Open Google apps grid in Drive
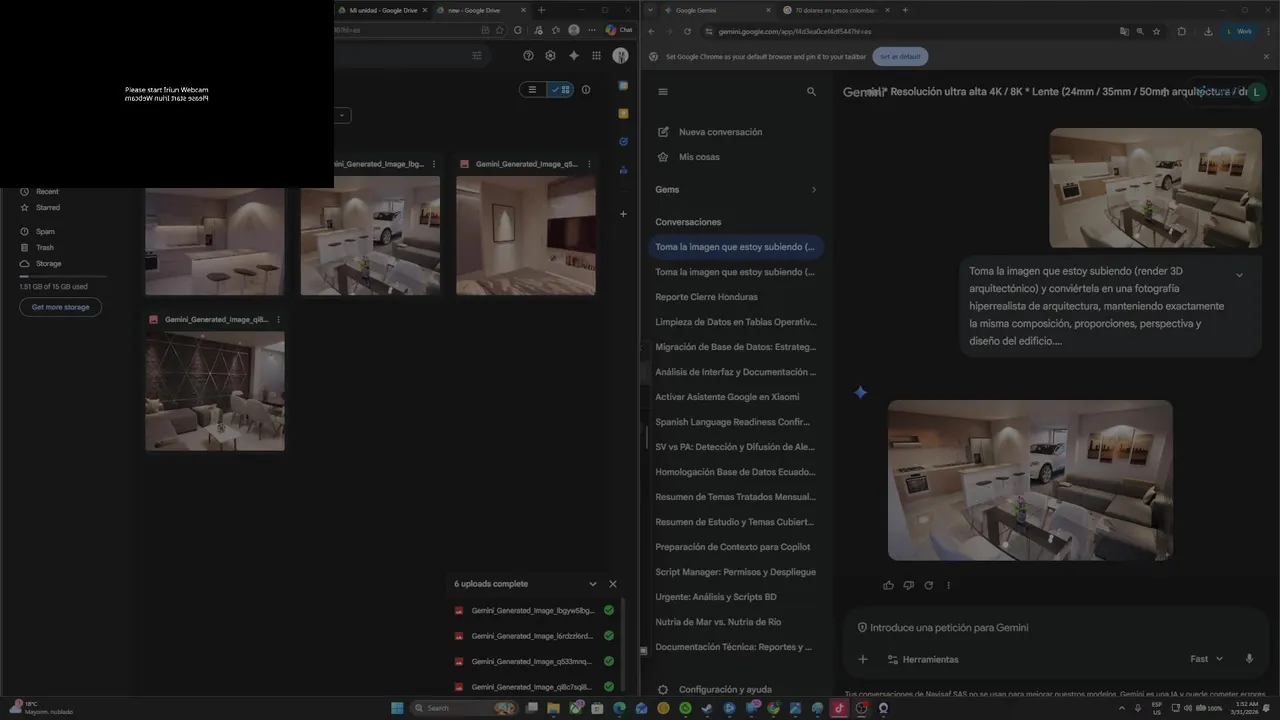 pos(596,56)
